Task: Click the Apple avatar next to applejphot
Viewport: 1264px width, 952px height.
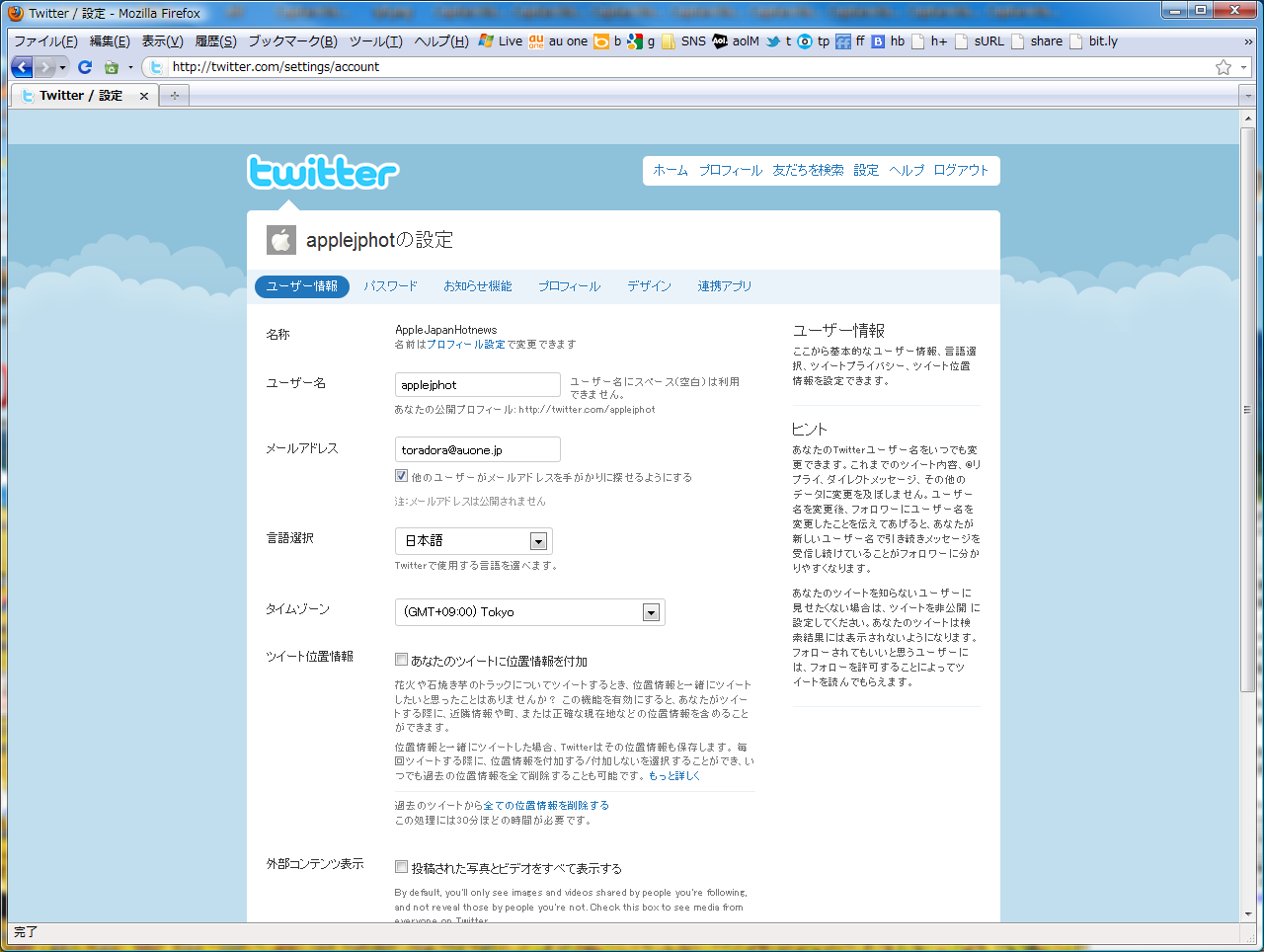Action: click(281, 240)
